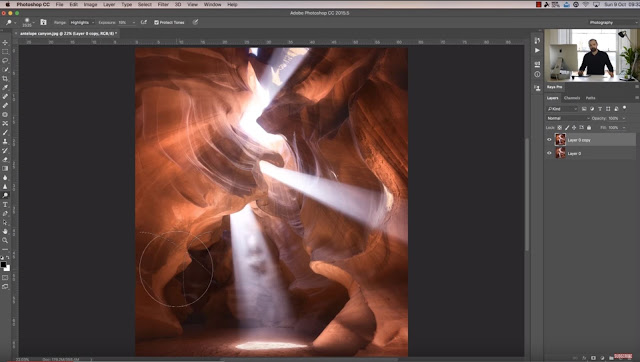The height and width of the screenshot is (362, 640).
Task: Select the Type tool
Action: [5, 204]
